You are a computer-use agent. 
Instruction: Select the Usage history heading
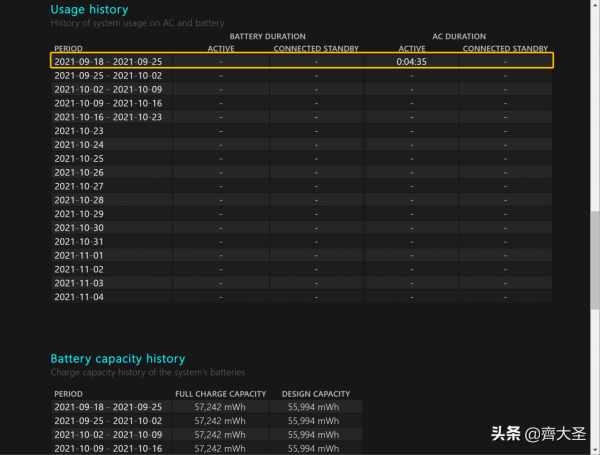point(89,9)
